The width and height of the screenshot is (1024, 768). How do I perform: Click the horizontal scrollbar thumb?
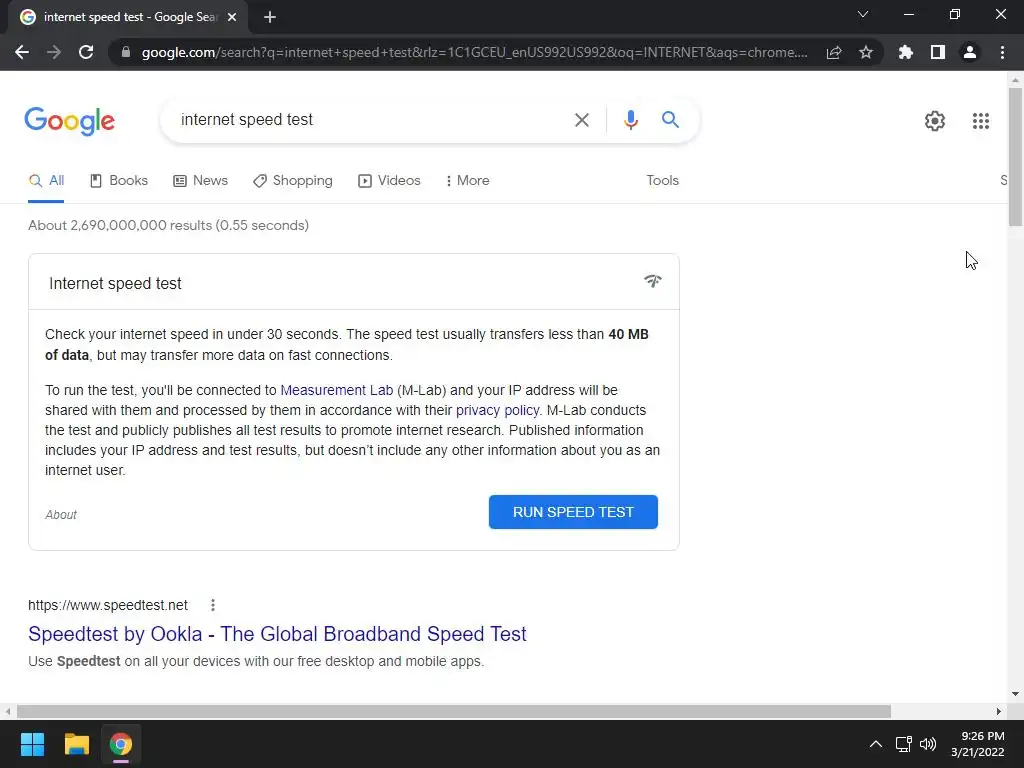point(454,711)
